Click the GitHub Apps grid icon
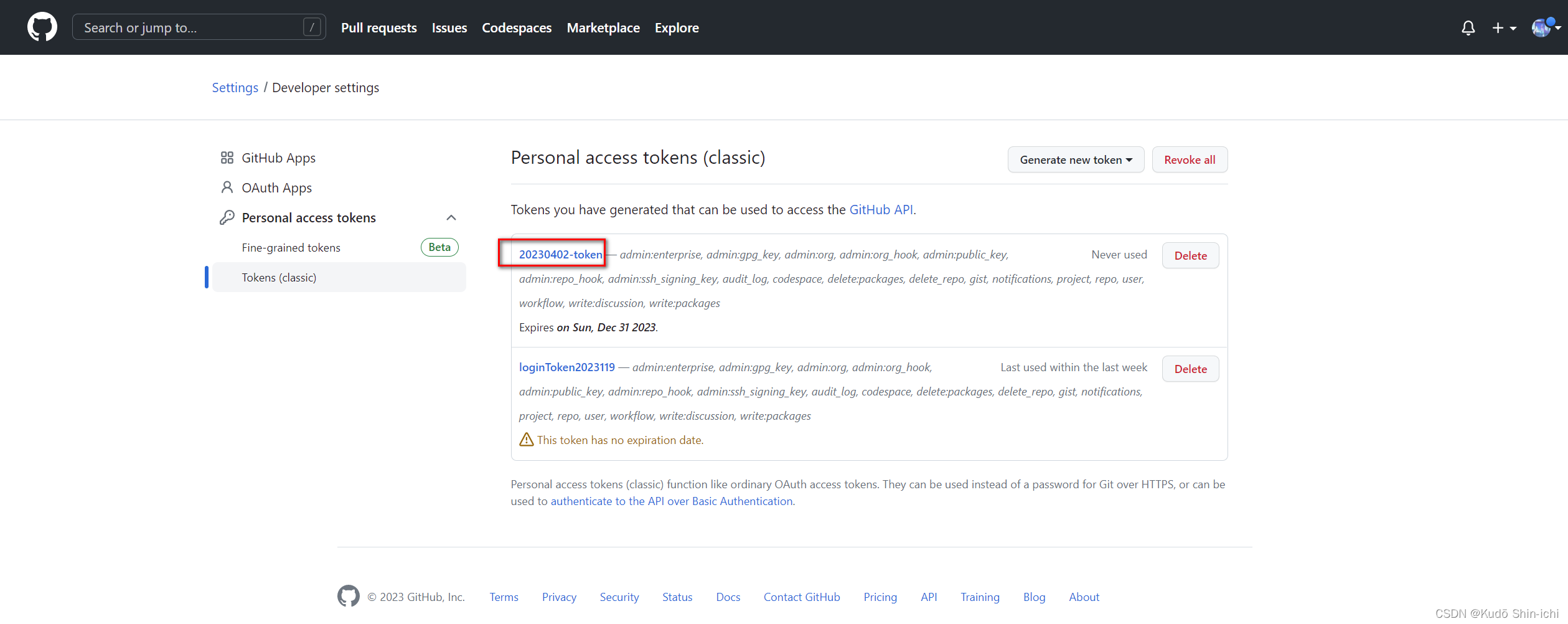This screenshot has width=1568, height=624. tap(227, 158)
